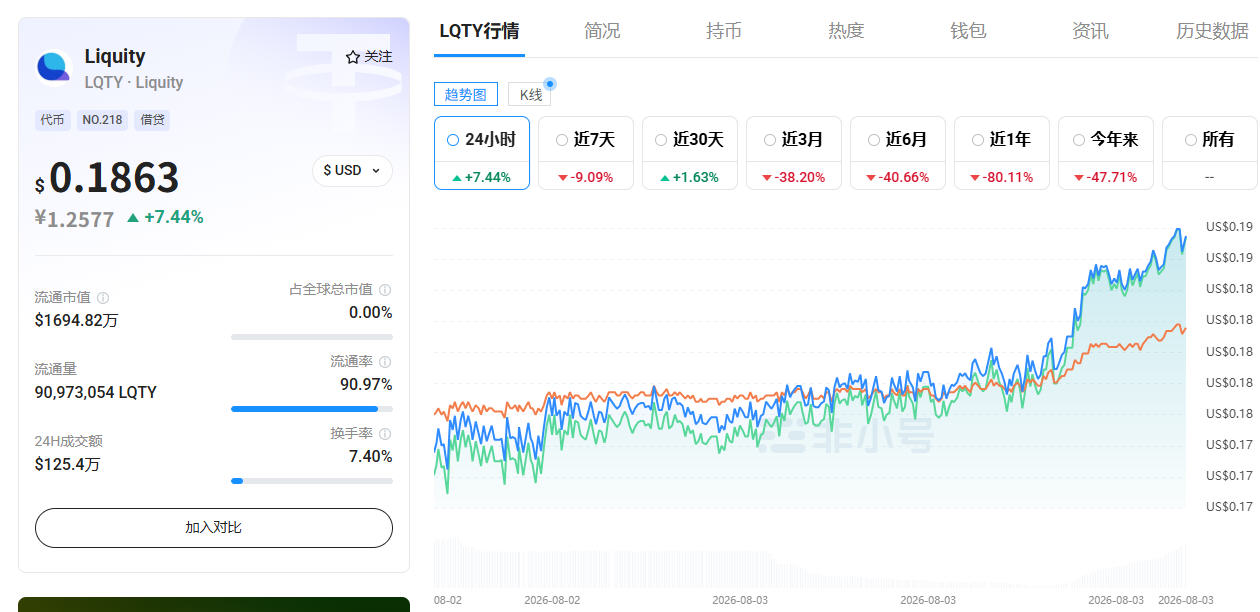
Task: Click the -80.11% one-year change
Action: coord(1004,177)
